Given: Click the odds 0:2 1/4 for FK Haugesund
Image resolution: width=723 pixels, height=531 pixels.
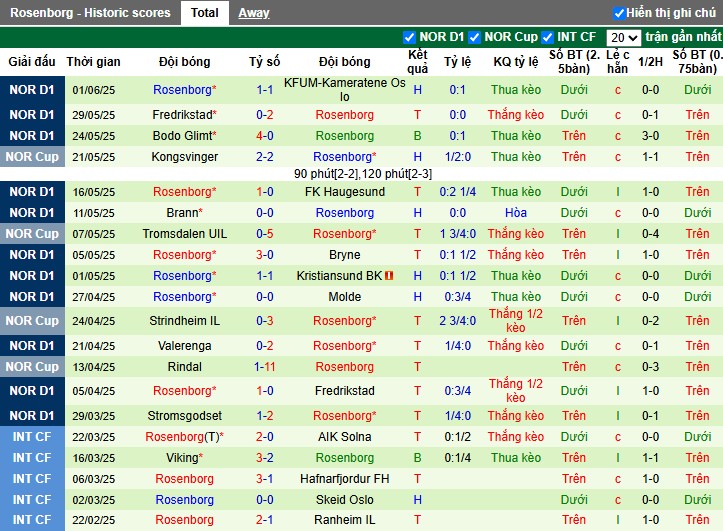Looking at the screenshot, I should [x=457, y=192].
